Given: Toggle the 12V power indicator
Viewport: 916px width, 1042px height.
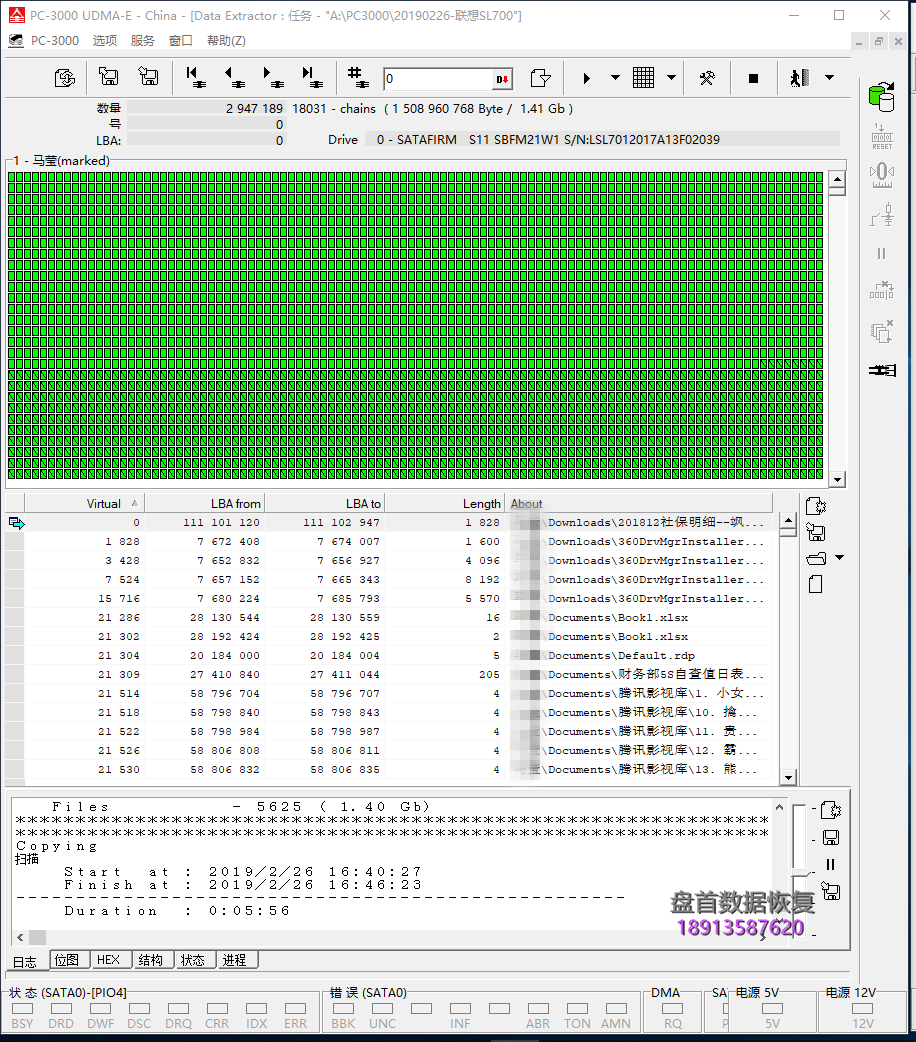Looking at the screenshot, I should (862, 1009).
